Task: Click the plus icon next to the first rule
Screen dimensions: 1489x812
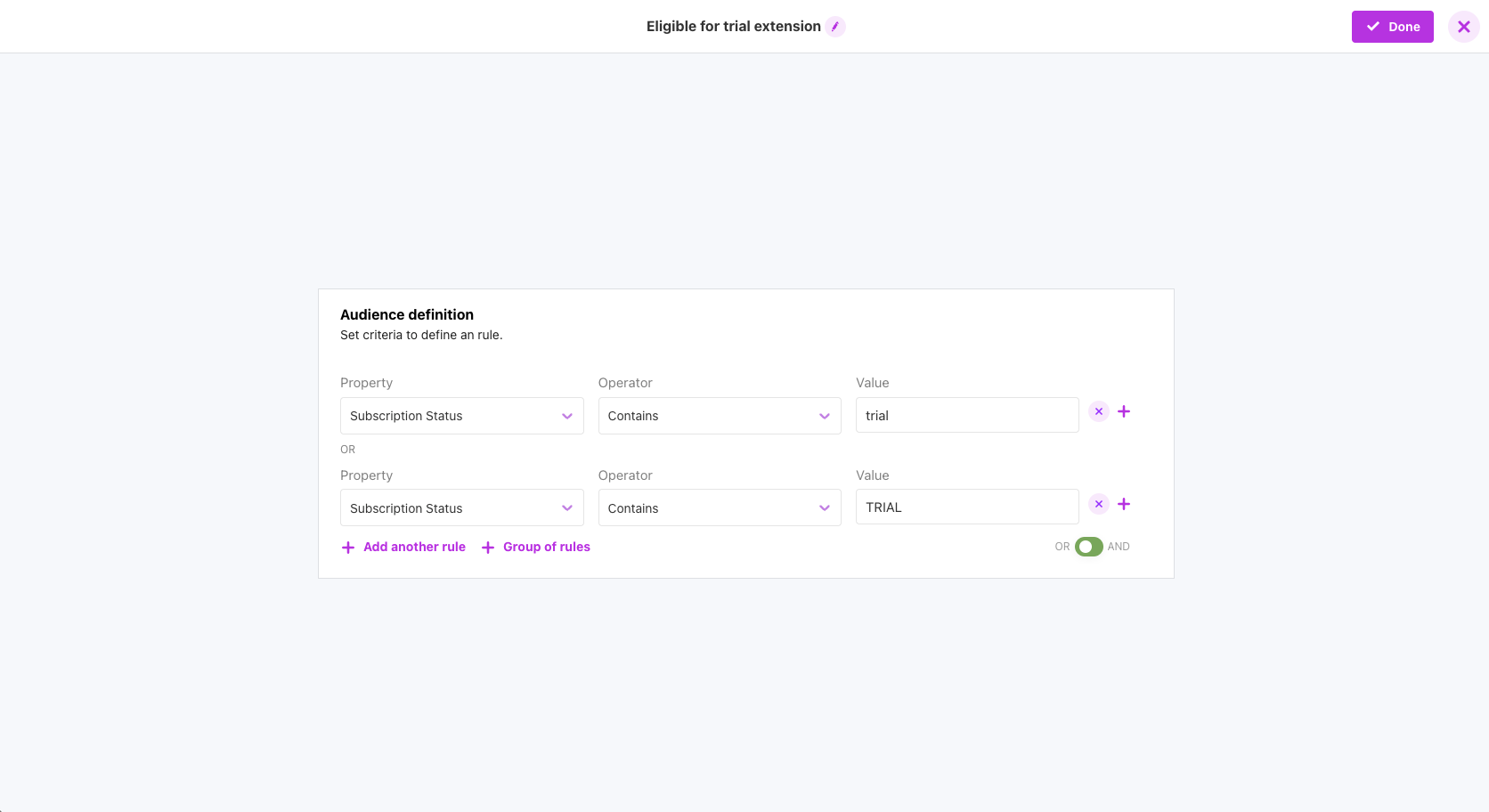Action: coord(1124,411)
